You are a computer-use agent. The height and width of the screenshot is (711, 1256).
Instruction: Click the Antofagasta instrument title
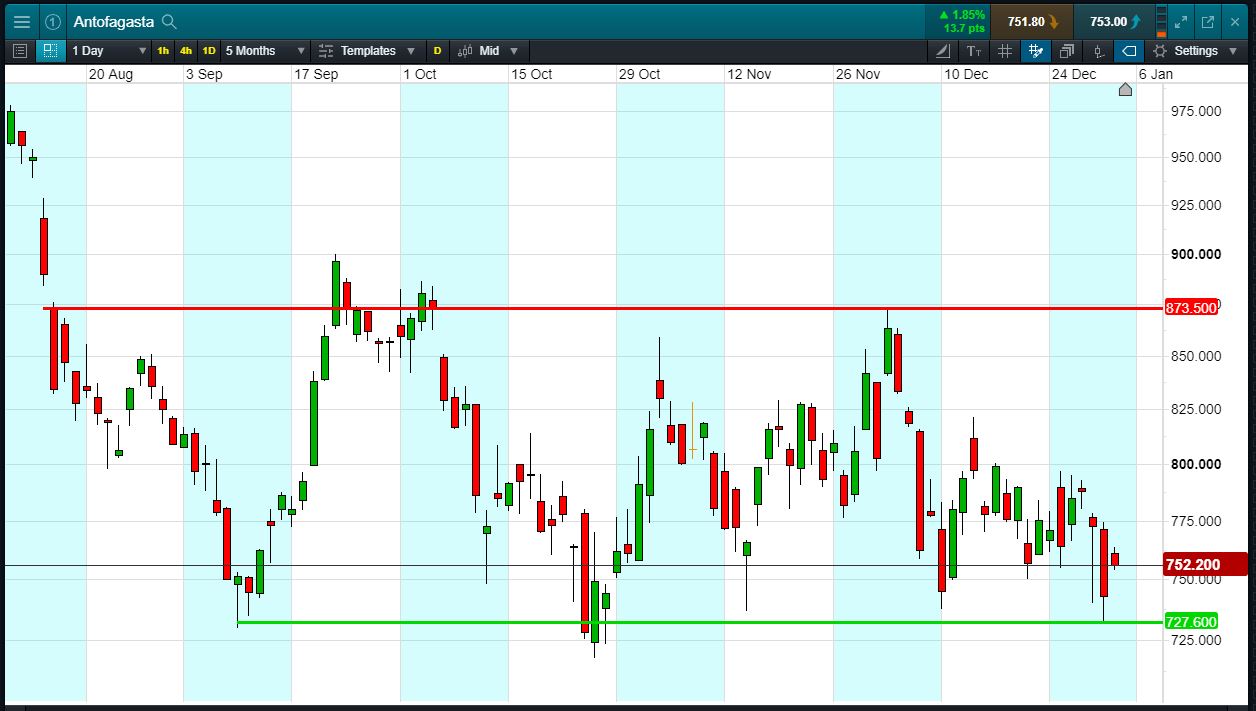[x=113, y=21]
